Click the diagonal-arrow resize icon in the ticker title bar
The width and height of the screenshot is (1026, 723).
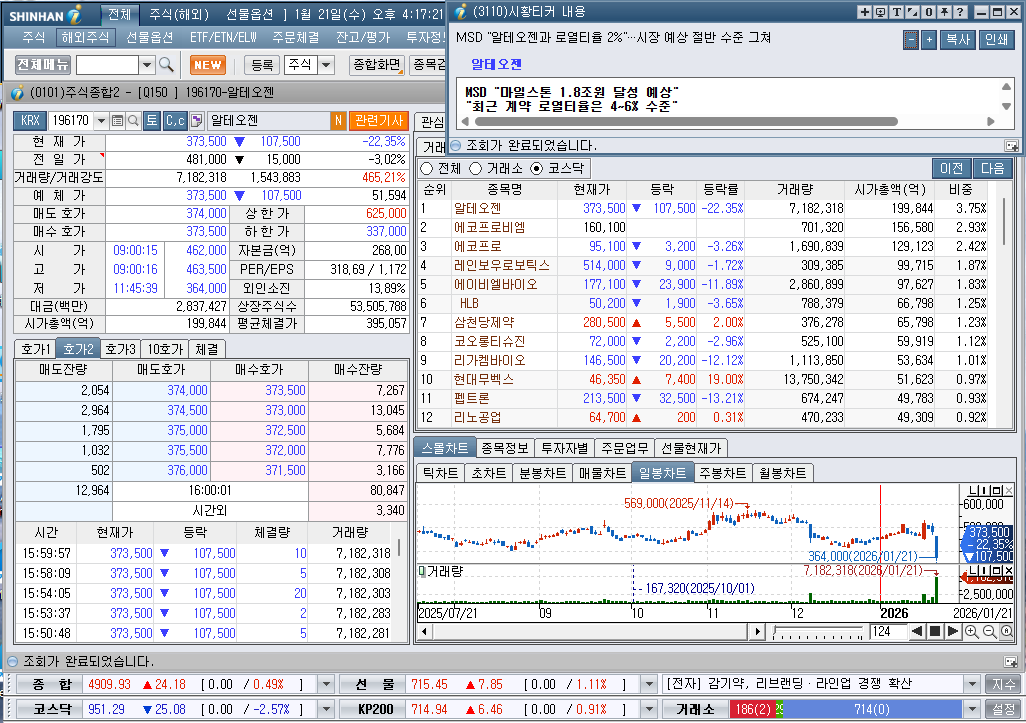[x=912, y=12]
